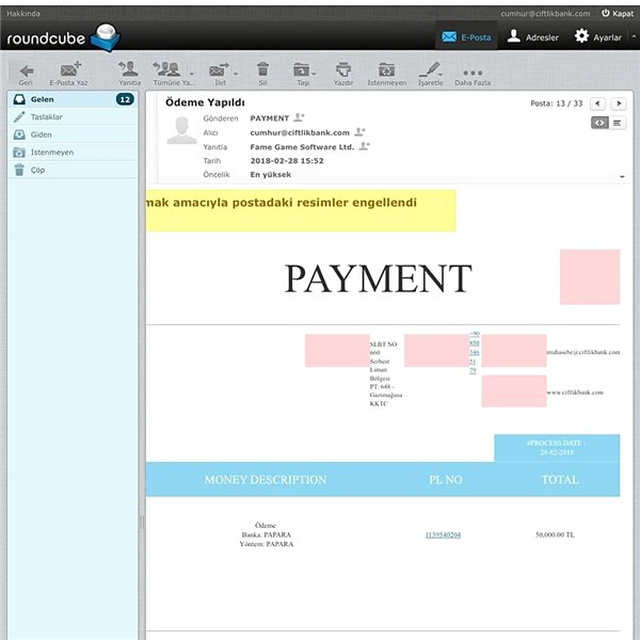Image resolution: width=640 pixels, height=640 pixels.
Task: Mark as junk with İstenmeyen toolbar icon
Action: click(x=386, y=70)
